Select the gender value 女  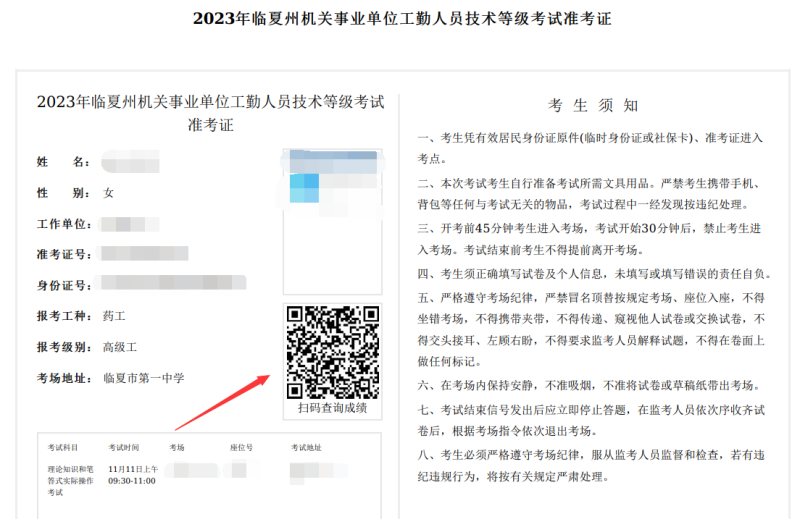(x=108, y=192)
